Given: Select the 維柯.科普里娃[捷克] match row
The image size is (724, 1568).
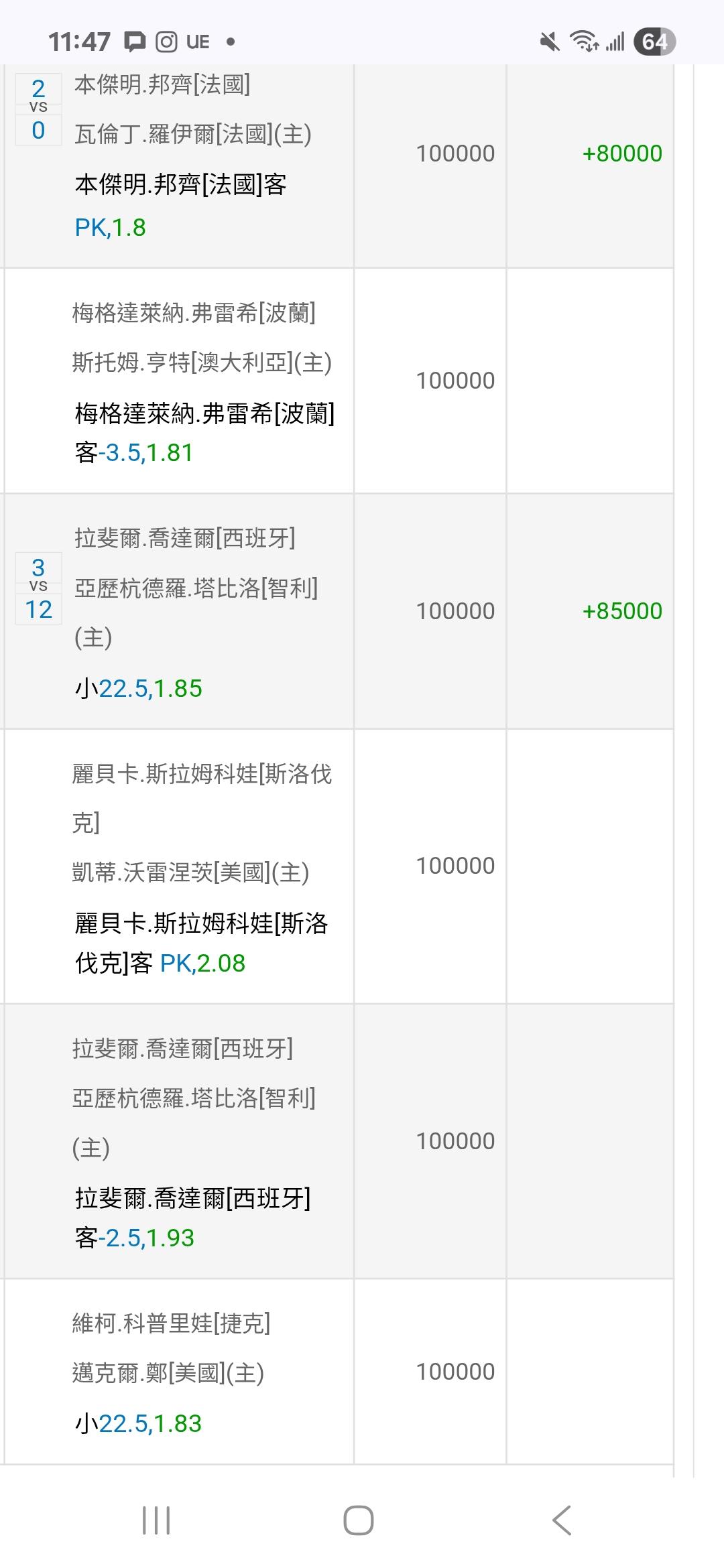Looking at the screenshot, I should click(x=172, y=1323).
